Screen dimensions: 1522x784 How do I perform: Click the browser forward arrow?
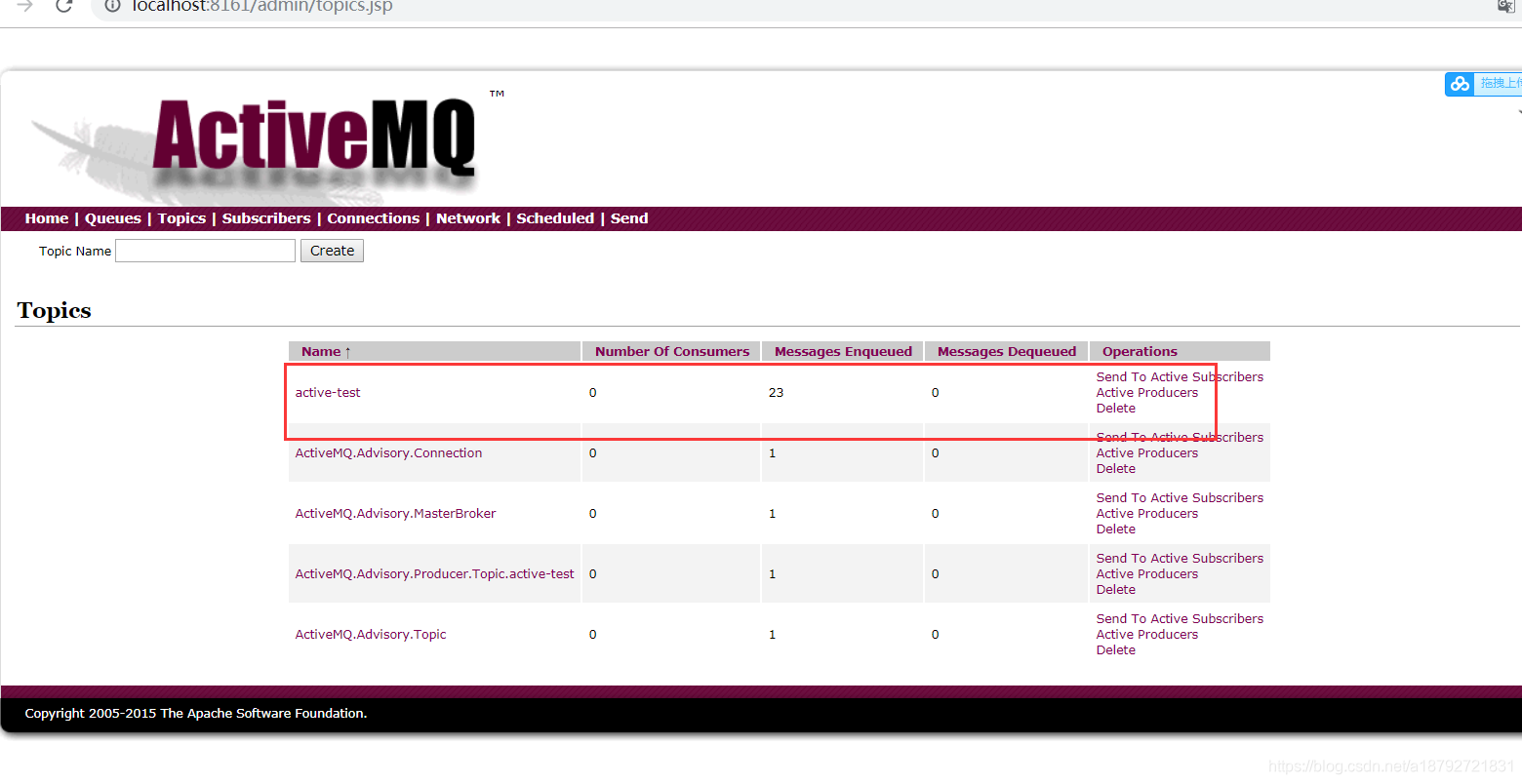tap(25, 5)
